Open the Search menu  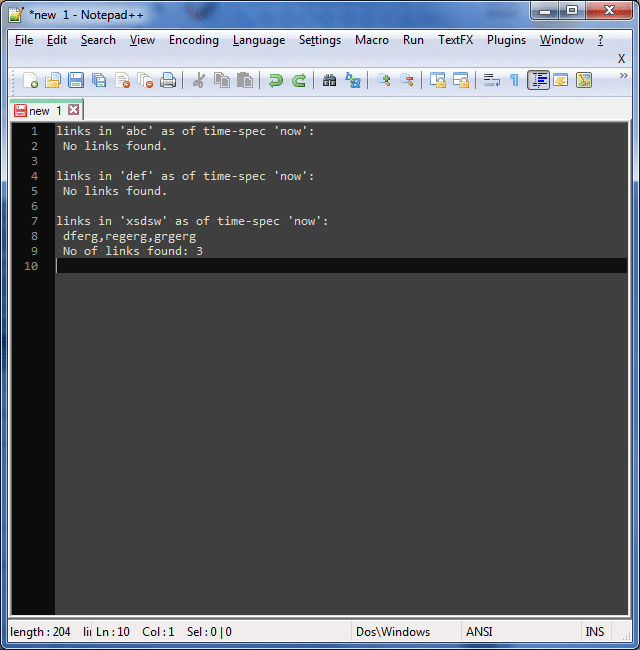point(98,40)
